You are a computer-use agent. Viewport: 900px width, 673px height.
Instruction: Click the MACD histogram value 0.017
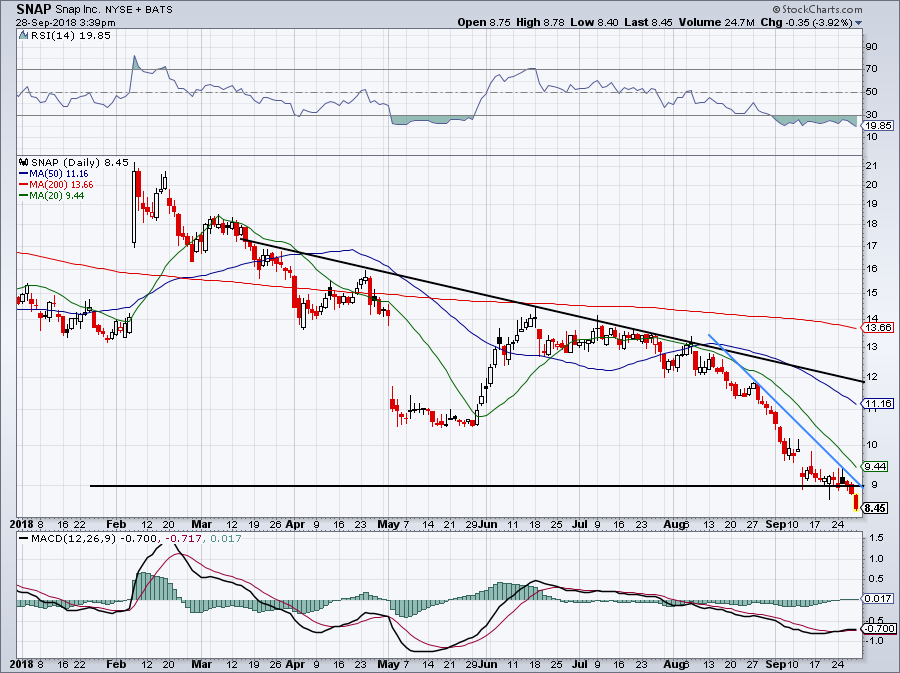(226, 538)
